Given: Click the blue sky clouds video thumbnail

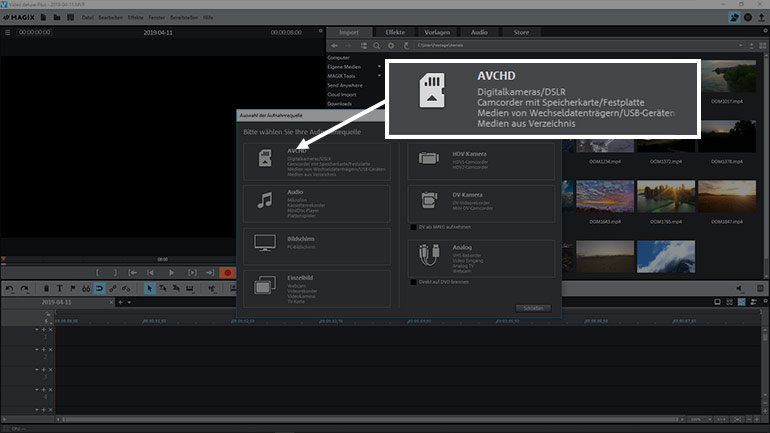Looking at the screenshot, I should point(666,256).
